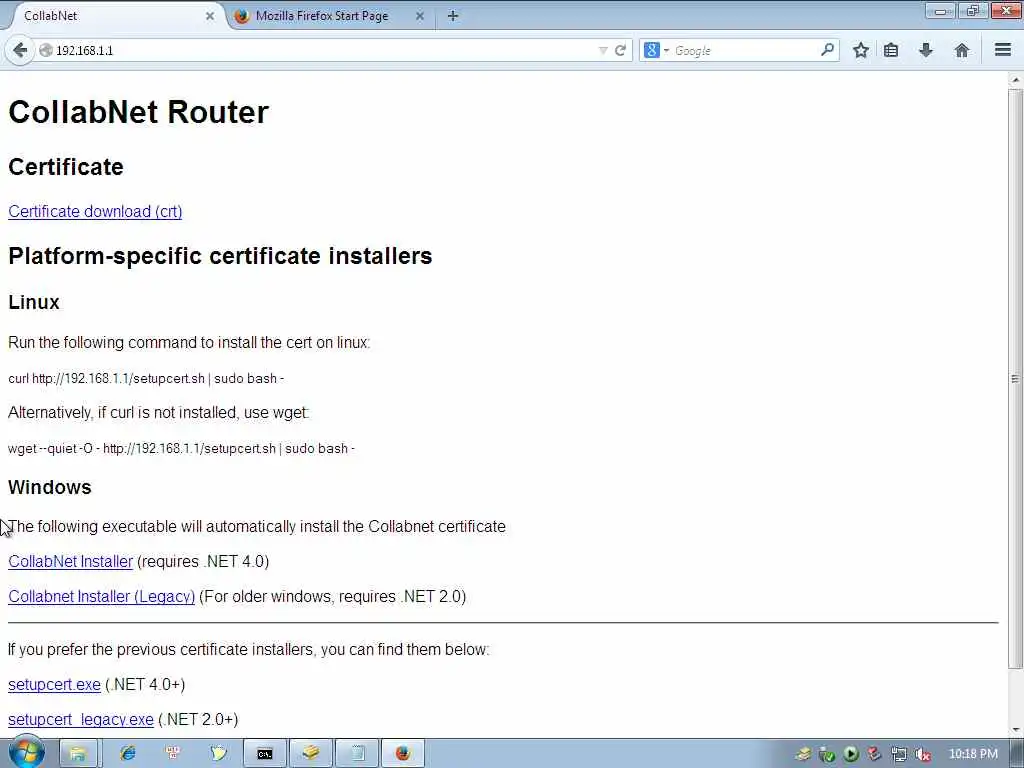The image size is (1024, 768).
Task: Open the Certificate download (crt) link
Action: point(95,212)
